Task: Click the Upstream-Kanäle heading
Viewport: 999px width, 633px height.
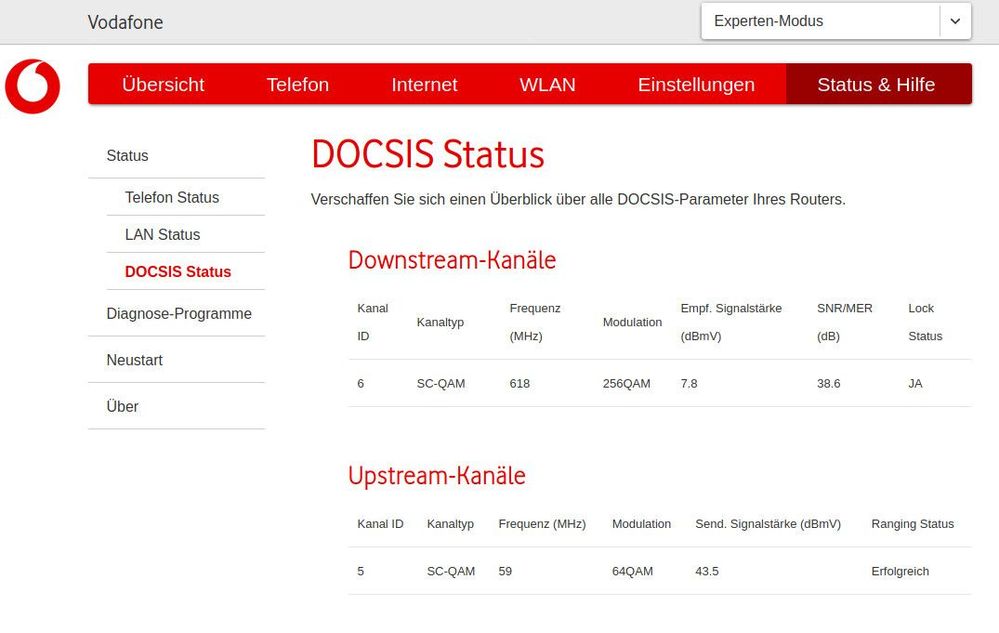Action: click(436, 476)
